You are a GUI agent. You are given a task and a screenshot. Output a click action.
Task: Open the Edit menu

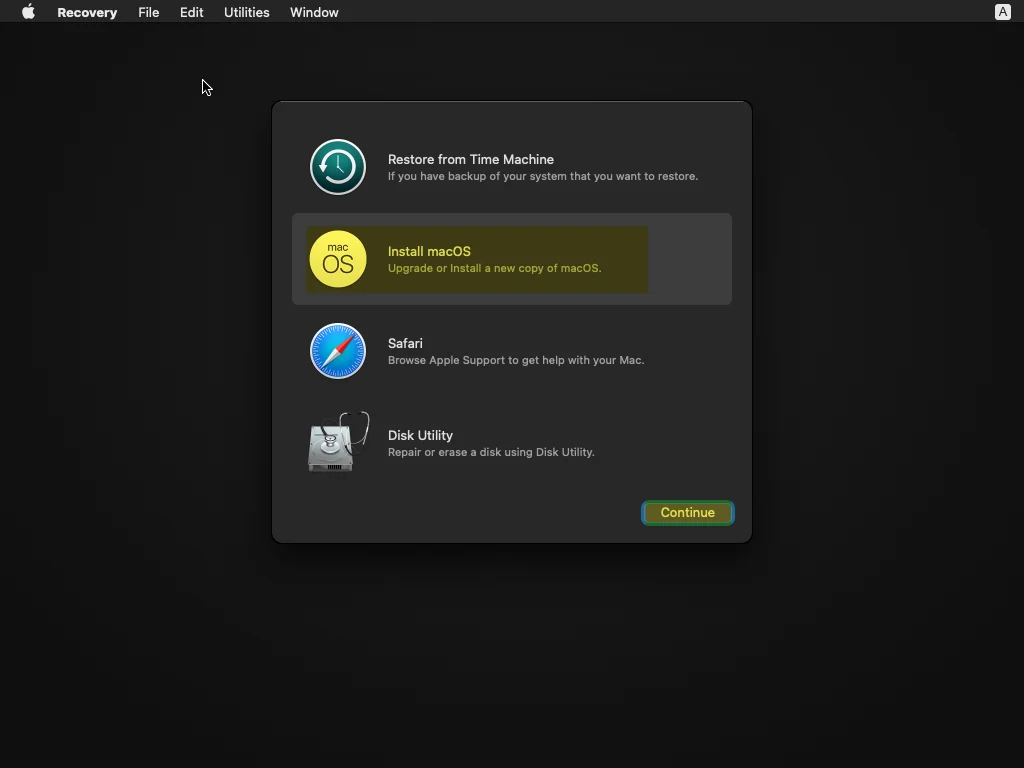(191, 12)
